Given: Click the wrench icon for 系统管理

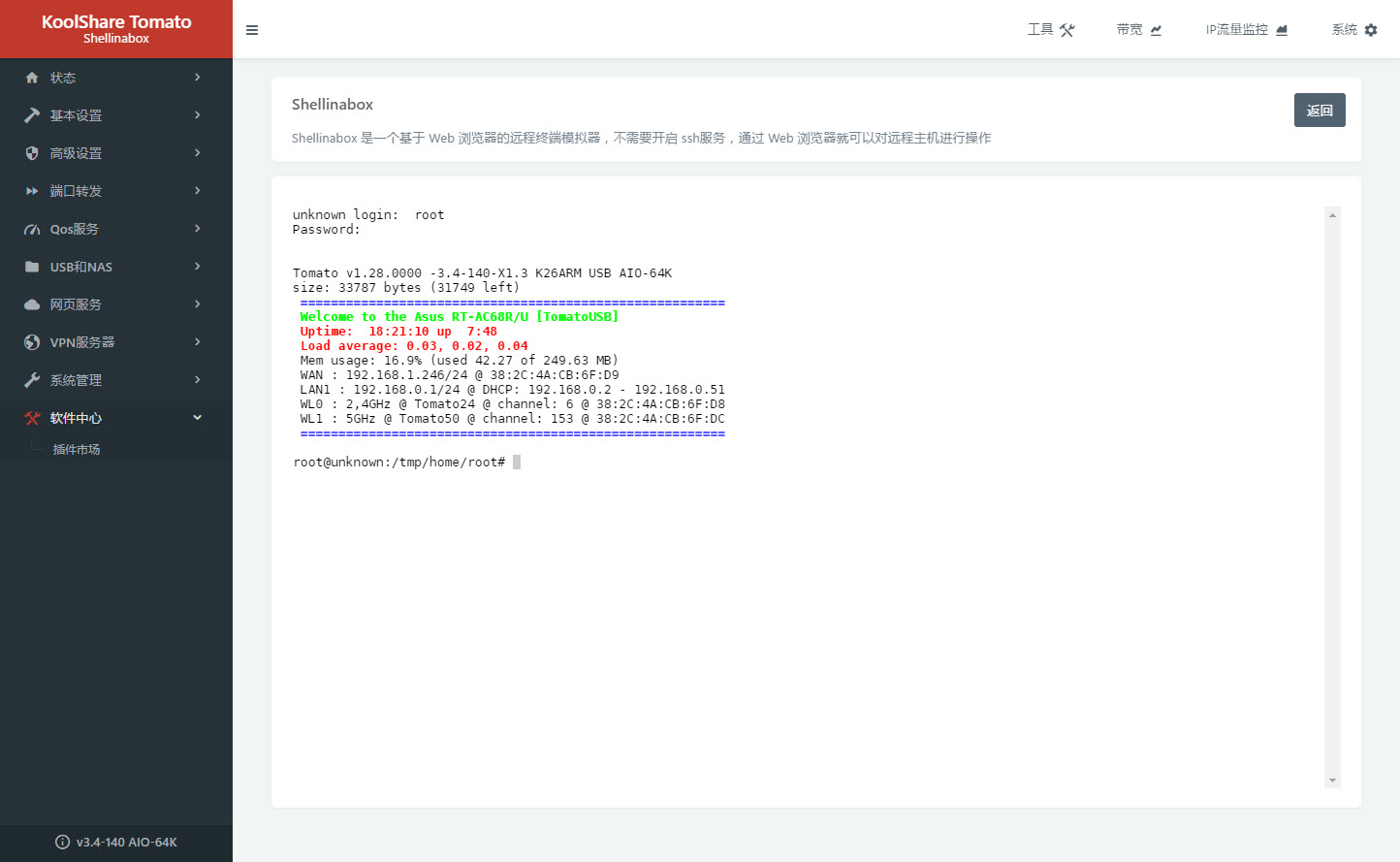Looking at the screenshot, I should [32, 380].
